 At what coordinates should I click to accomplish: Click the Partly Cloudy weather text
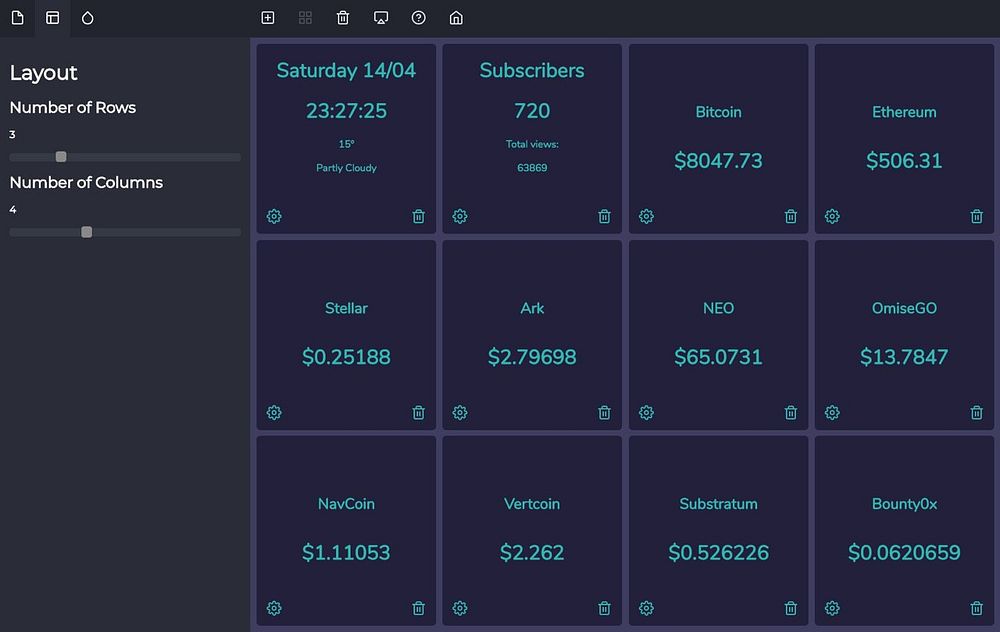346,168
